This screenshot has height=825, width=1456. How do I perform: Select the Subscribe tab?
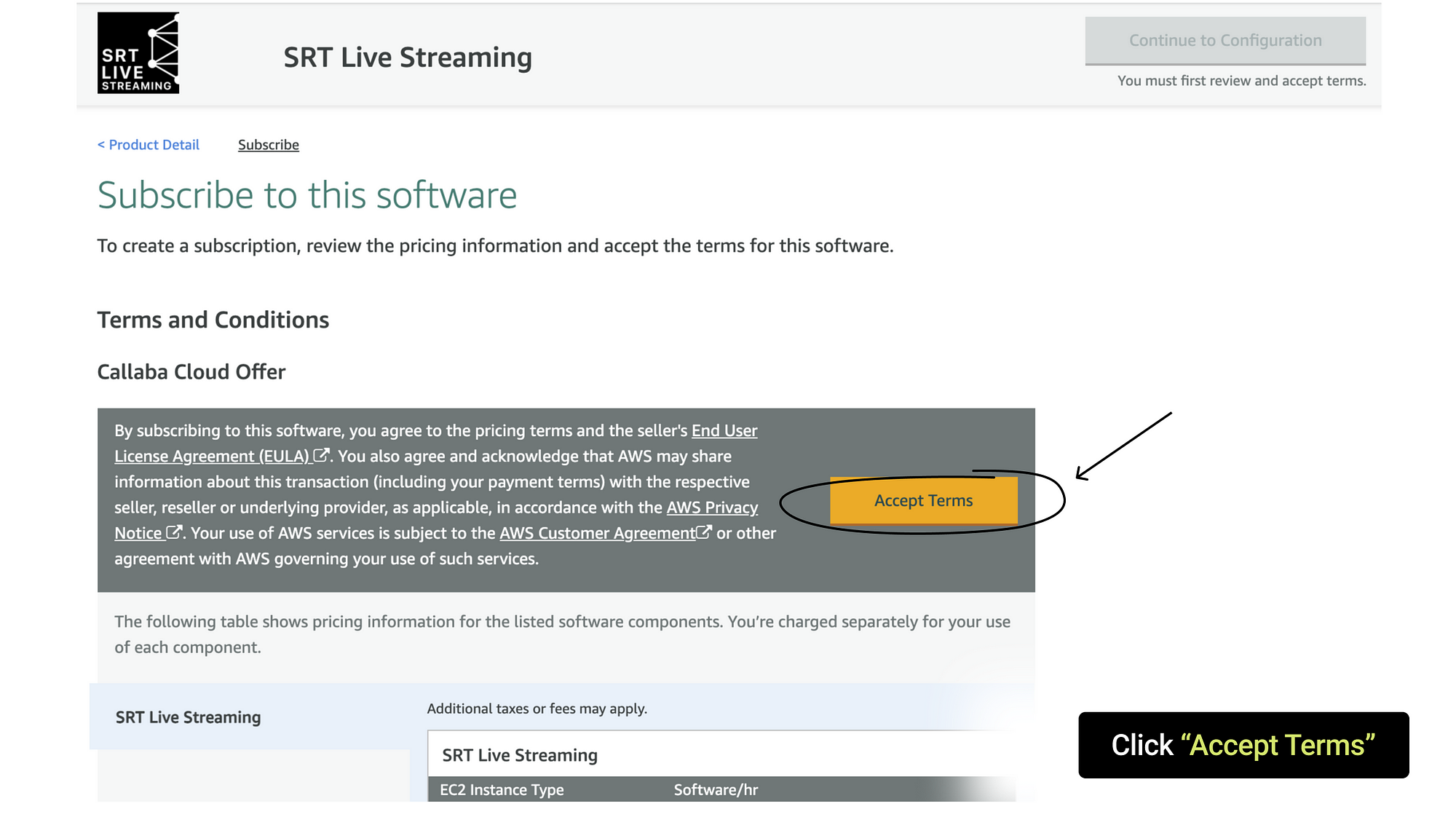click(268, 144)
